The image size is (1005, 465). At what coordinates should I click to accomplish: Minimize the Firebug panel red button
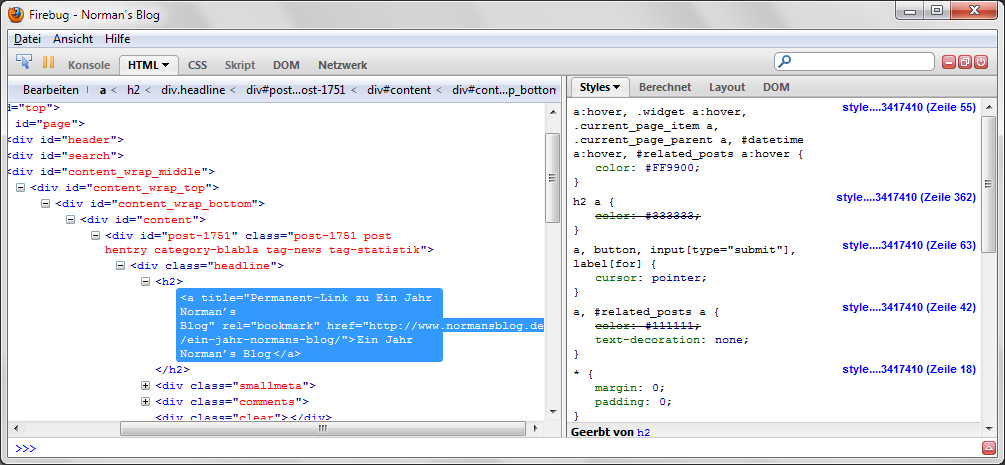pyautogui.click(x=949, y=62)
